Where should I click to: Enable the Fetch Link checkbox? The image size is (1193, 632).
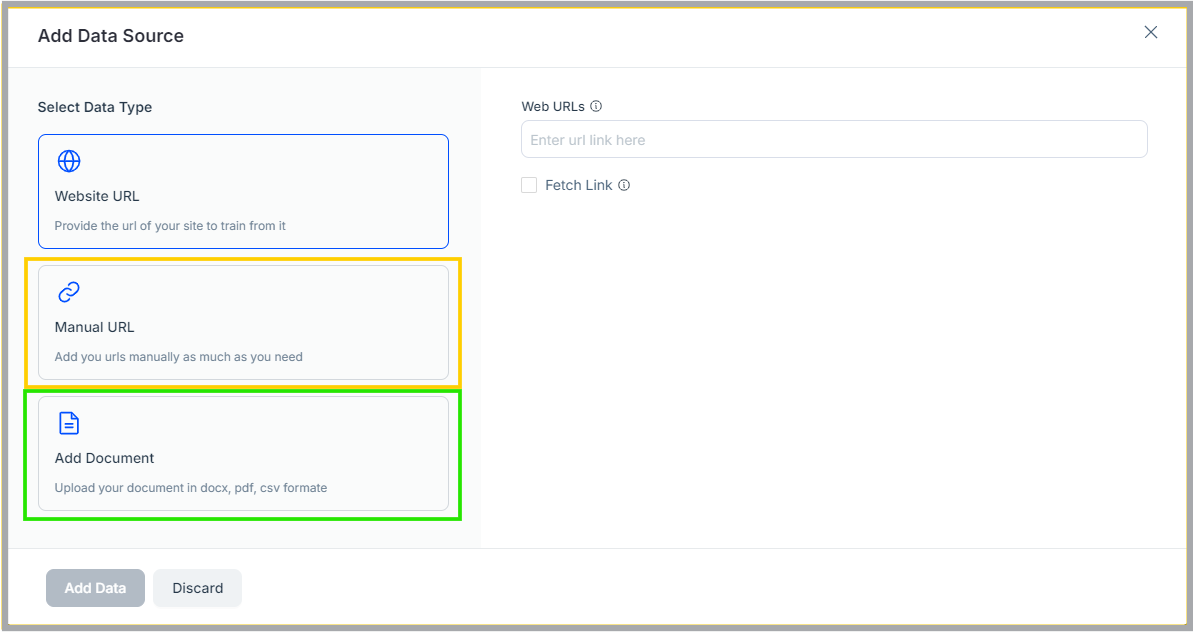tap(529, 185)
